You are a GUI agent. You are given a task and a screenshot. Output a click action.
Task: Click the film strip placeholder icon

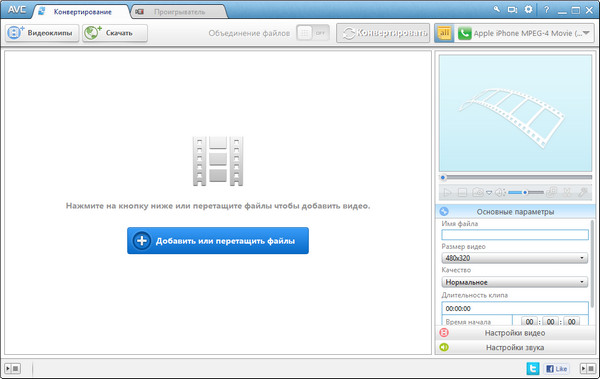218,161
